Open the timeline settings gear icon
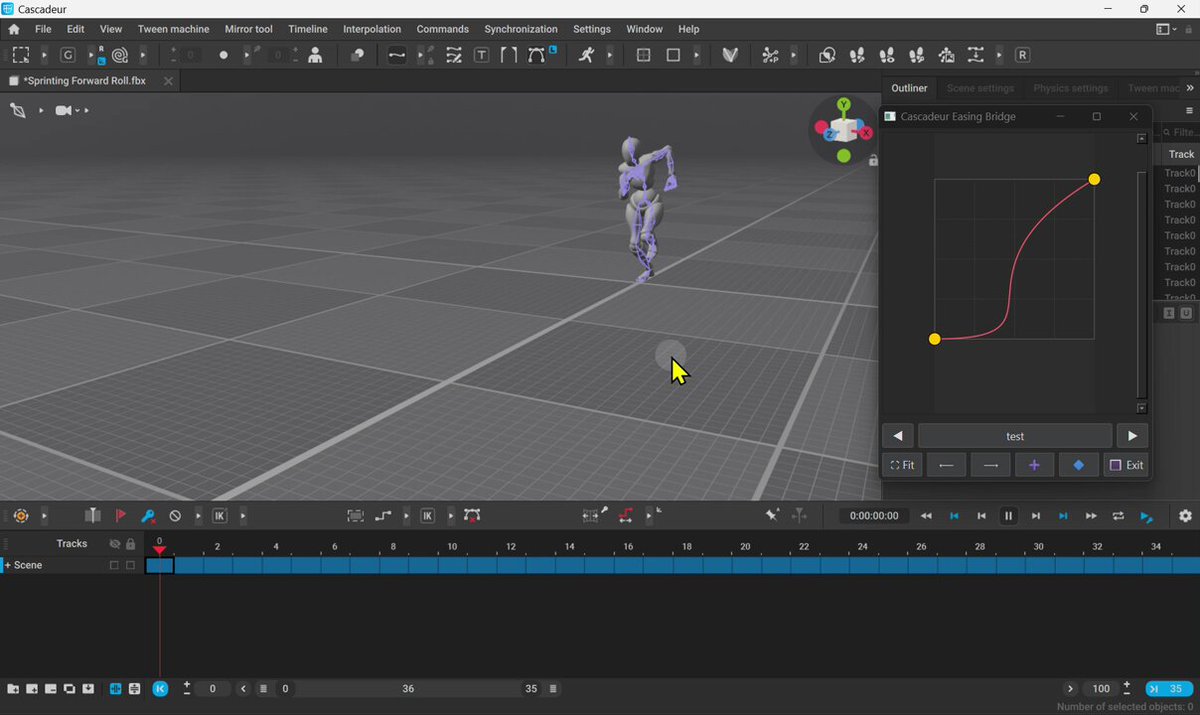Screen dimensions: 1200x715 [1185, 516]
